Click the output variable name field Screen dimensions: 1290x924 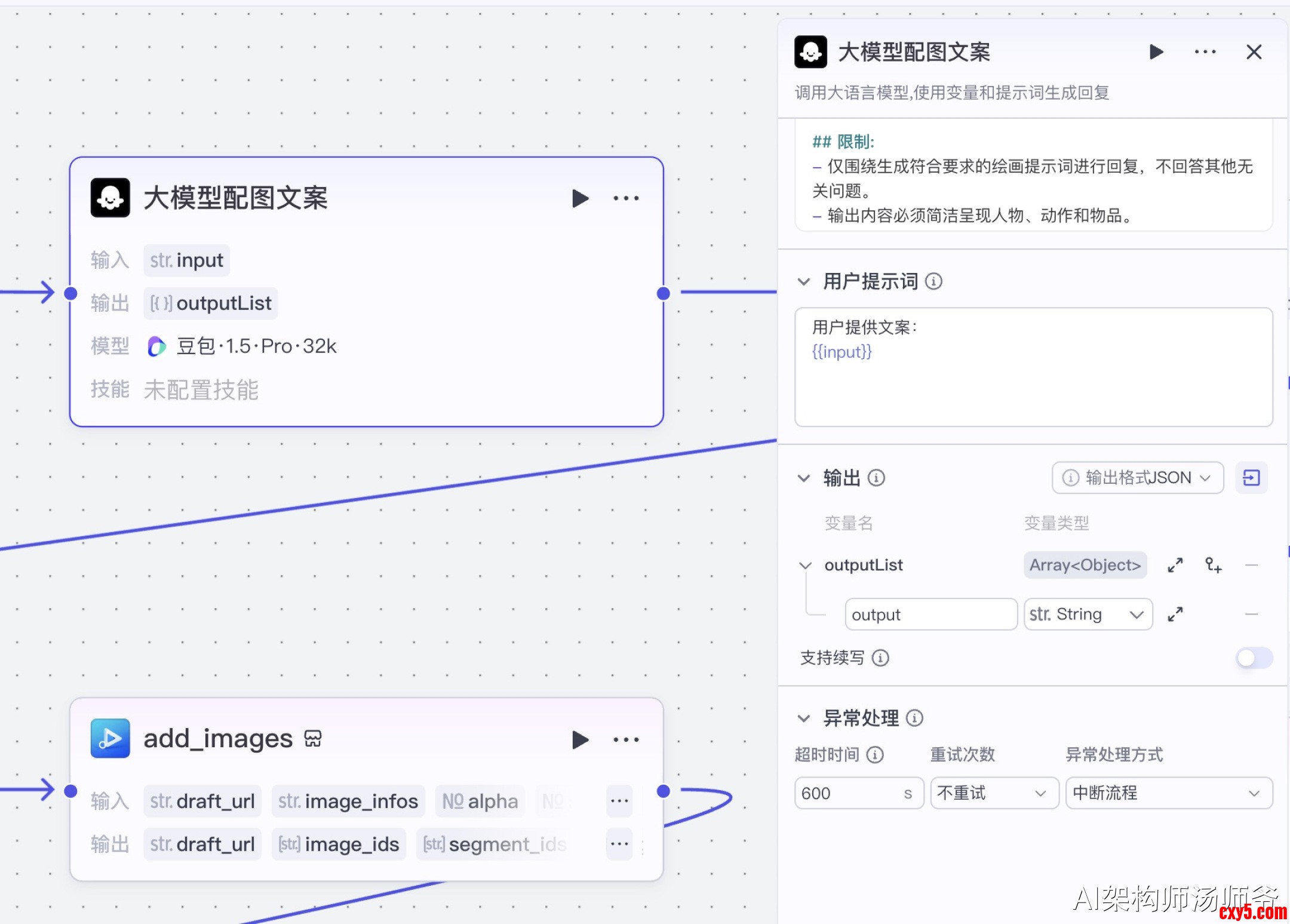point(930,614)
